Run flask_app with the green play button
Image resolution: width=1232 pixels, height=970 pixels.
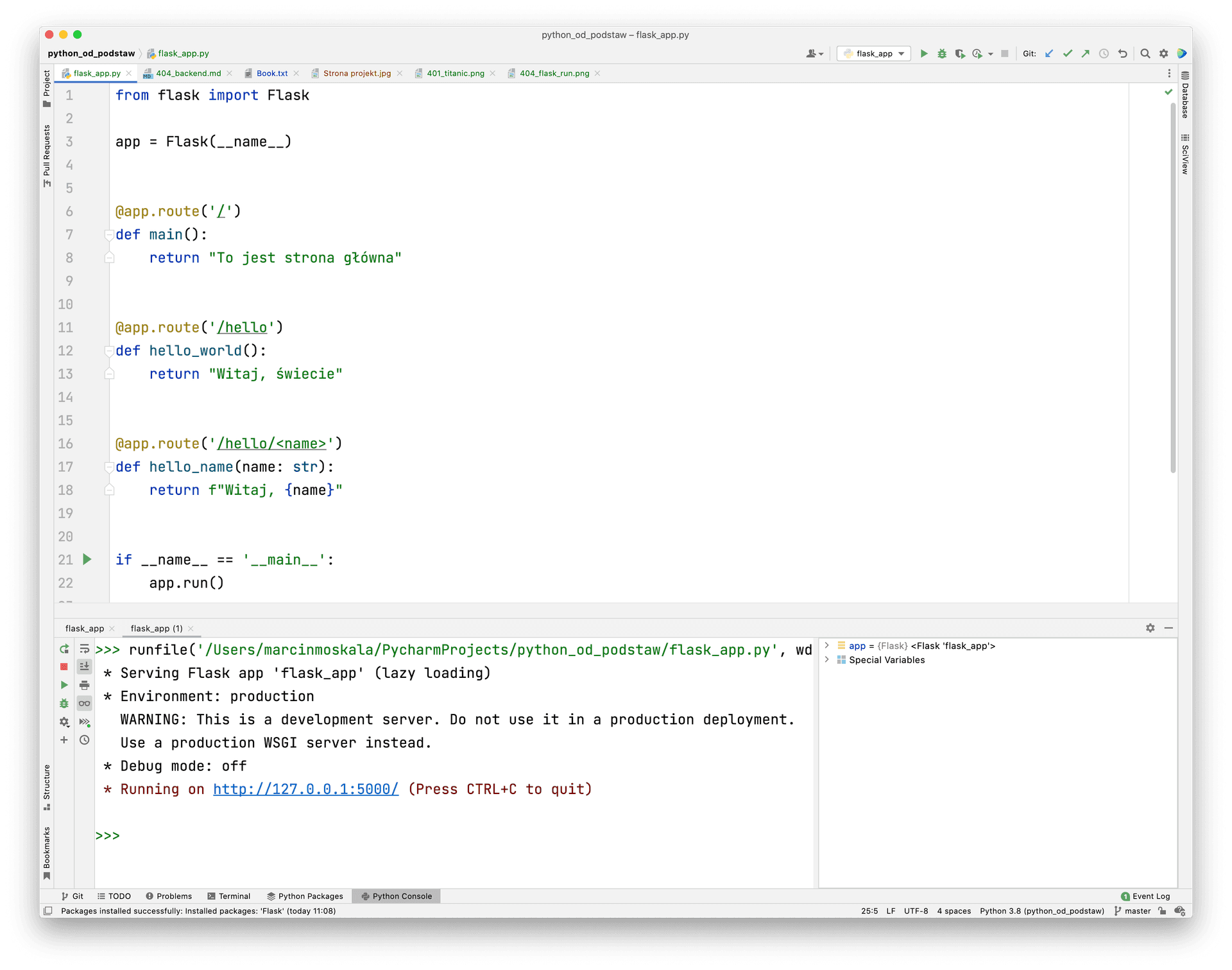pos(924,54)
